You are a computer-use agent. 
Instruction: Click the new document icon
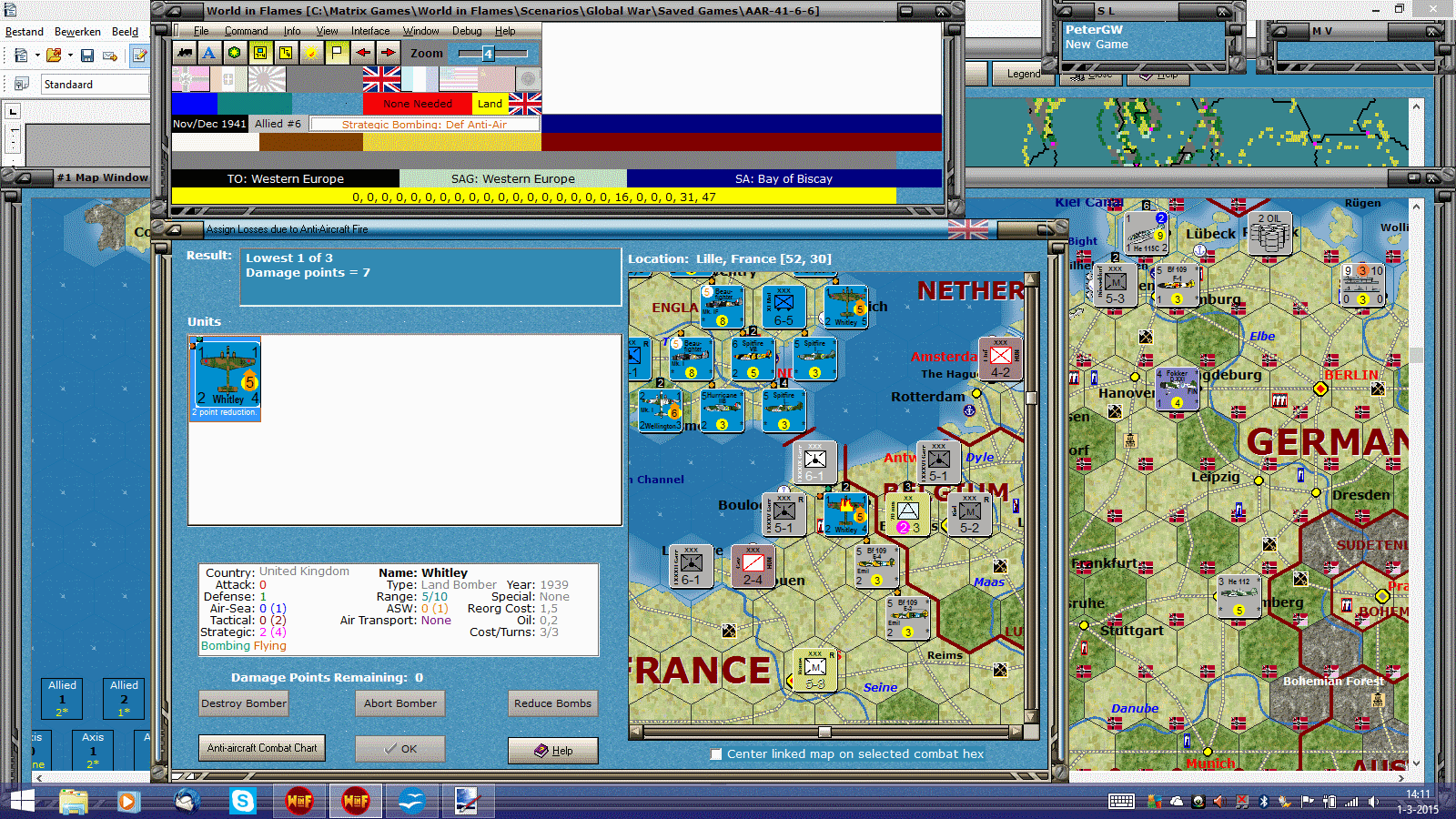click(21, 56)
